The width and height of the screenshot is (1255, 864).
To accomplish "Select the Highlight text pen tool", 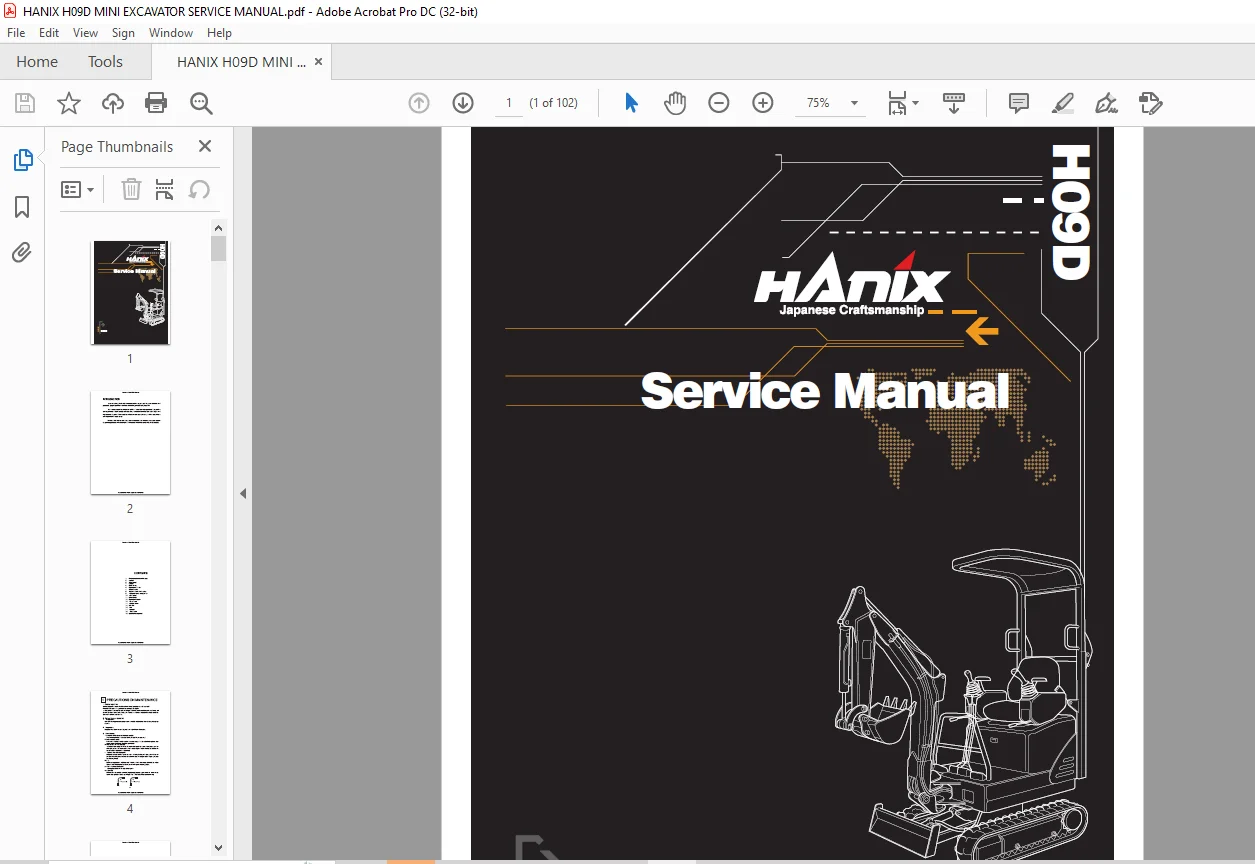I will coord(1063,103).
